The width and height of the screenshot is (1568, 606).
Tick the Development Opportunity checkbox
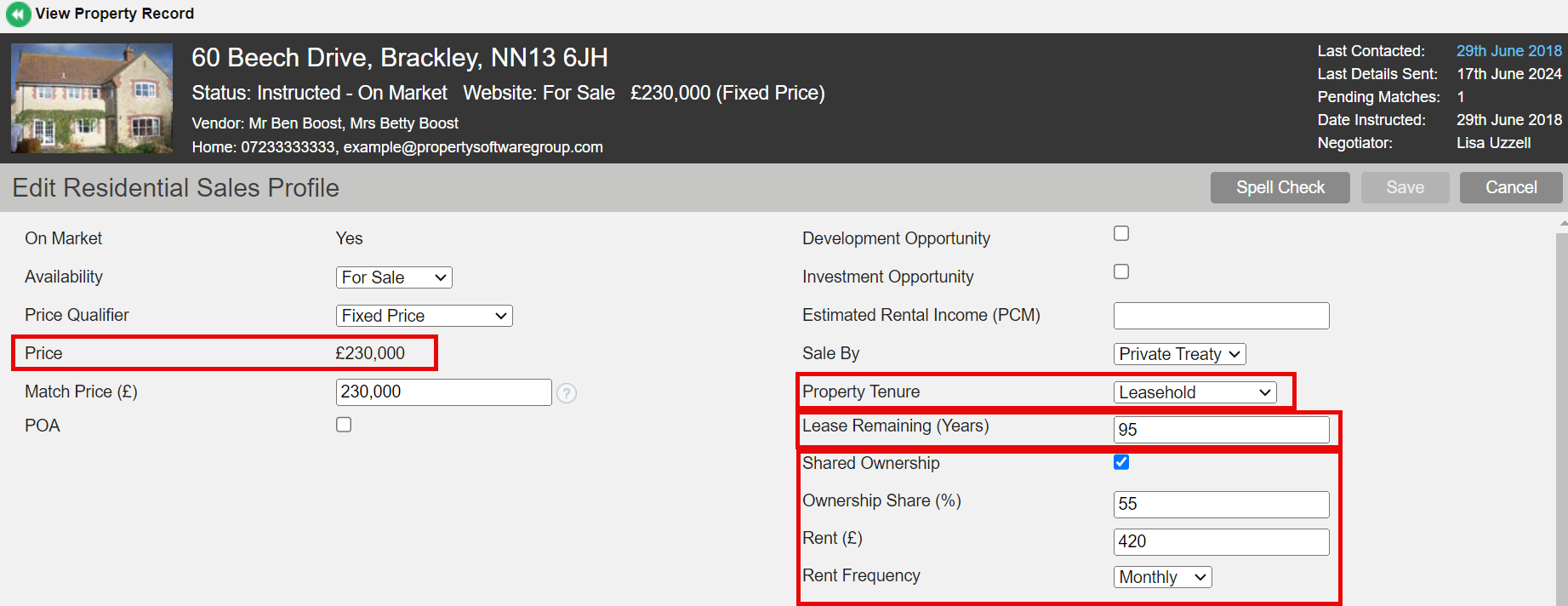[1121, 233]
